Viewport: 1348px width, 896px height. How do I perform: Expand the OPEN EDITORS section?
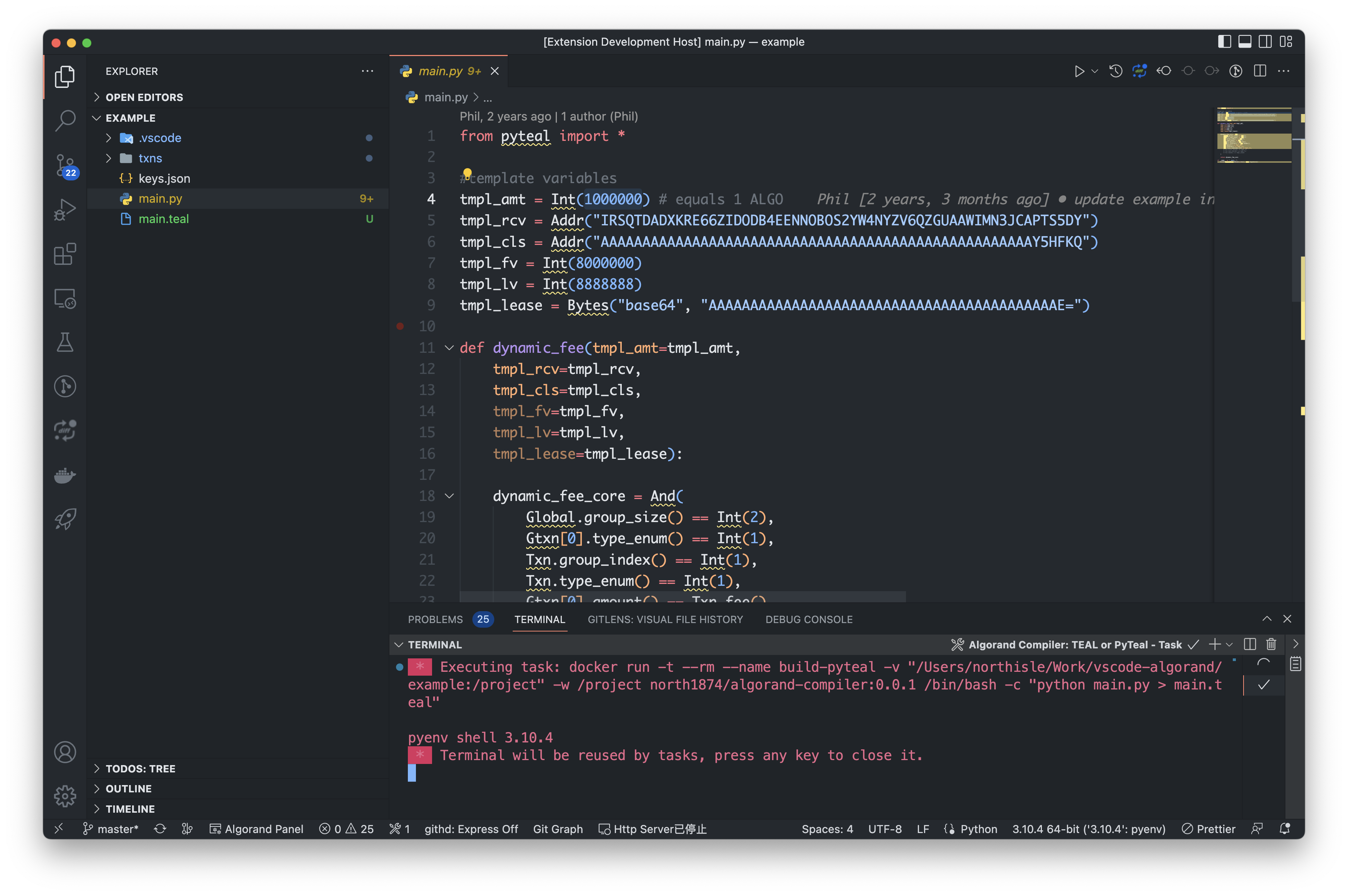pos(144,97)
